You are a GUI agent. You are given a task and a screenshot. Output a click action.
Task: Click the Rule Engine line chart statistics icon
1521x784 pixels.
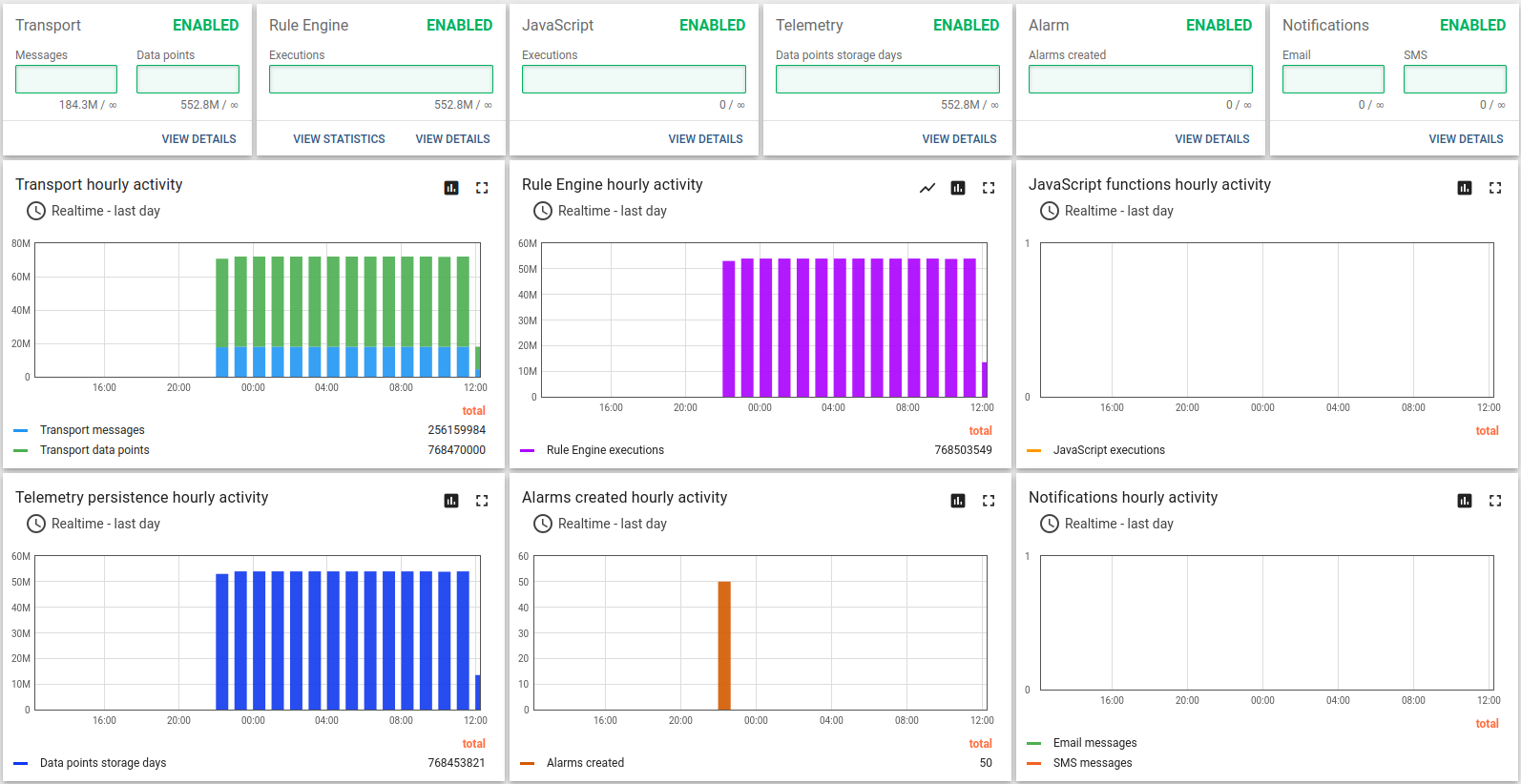tap(927, 188)
